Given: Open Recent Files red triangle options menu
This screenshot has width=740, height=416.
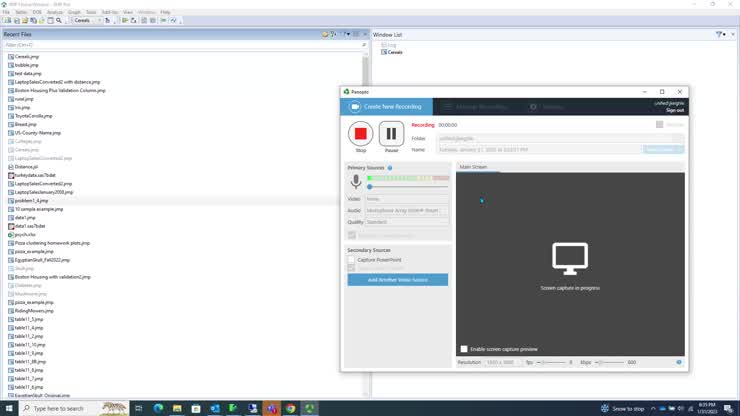Looking at the screenshot, I should pos(365,34).
